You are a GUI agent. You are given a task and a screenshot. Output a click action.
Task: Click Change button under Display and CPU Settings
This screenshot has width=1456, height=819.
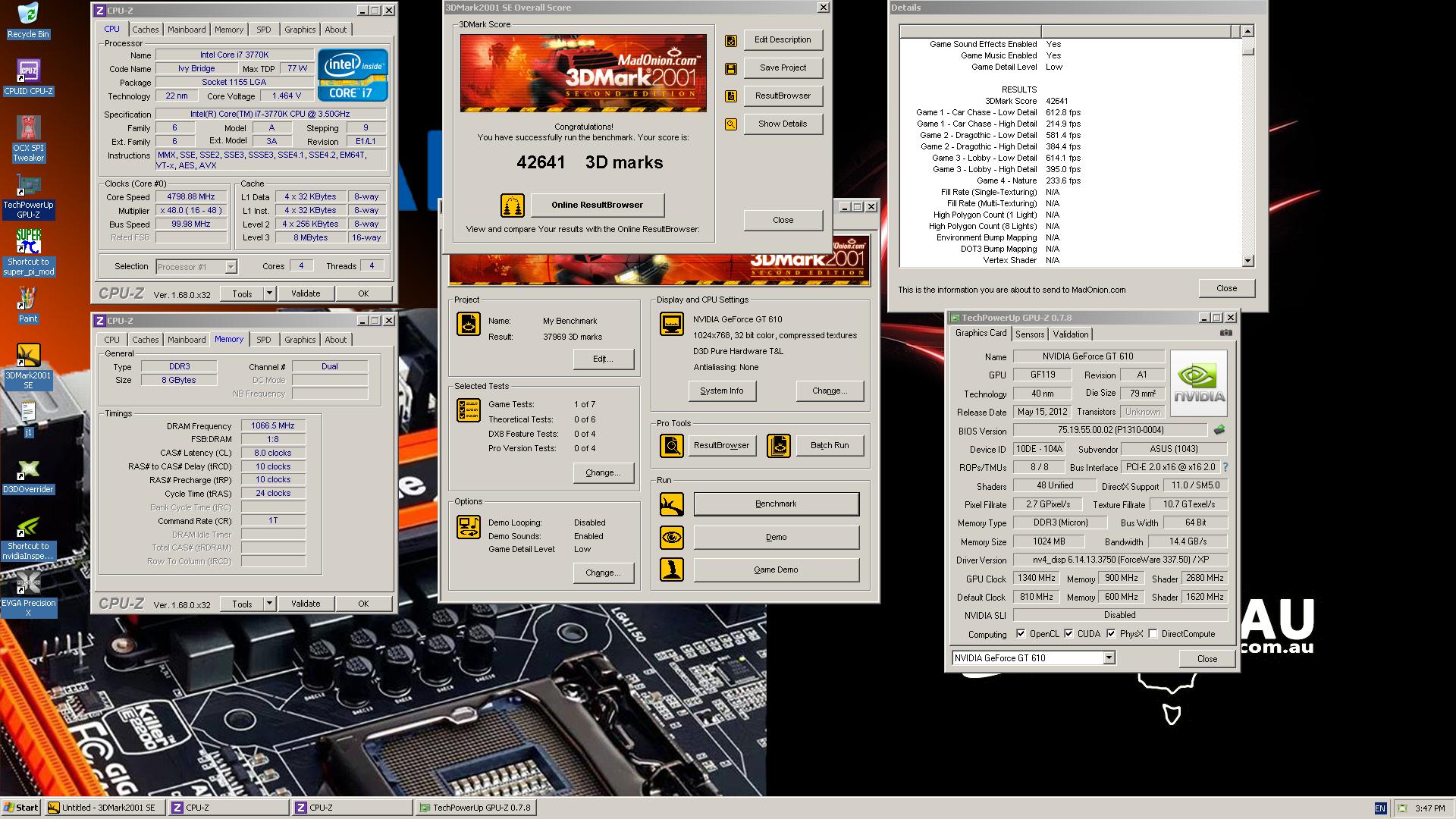tap(830, 391)
